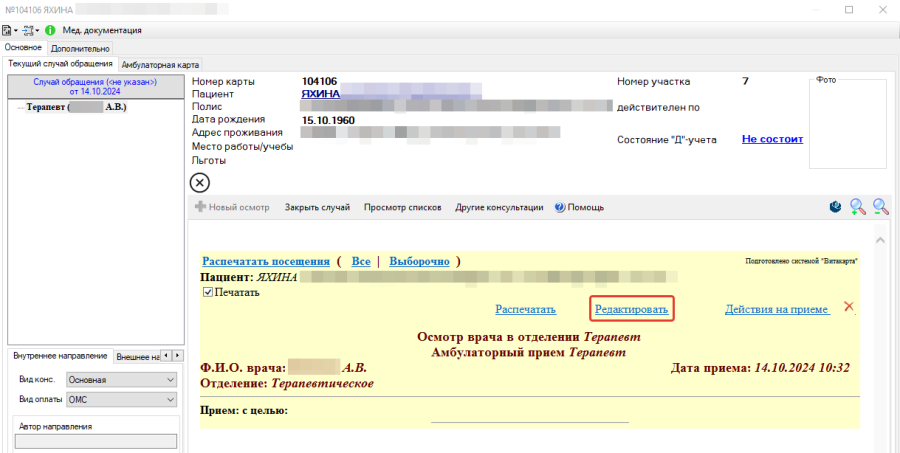900x453 pixels.
Task: Uncheck the Печатать checkbox
Action: (x=208, y=292)
